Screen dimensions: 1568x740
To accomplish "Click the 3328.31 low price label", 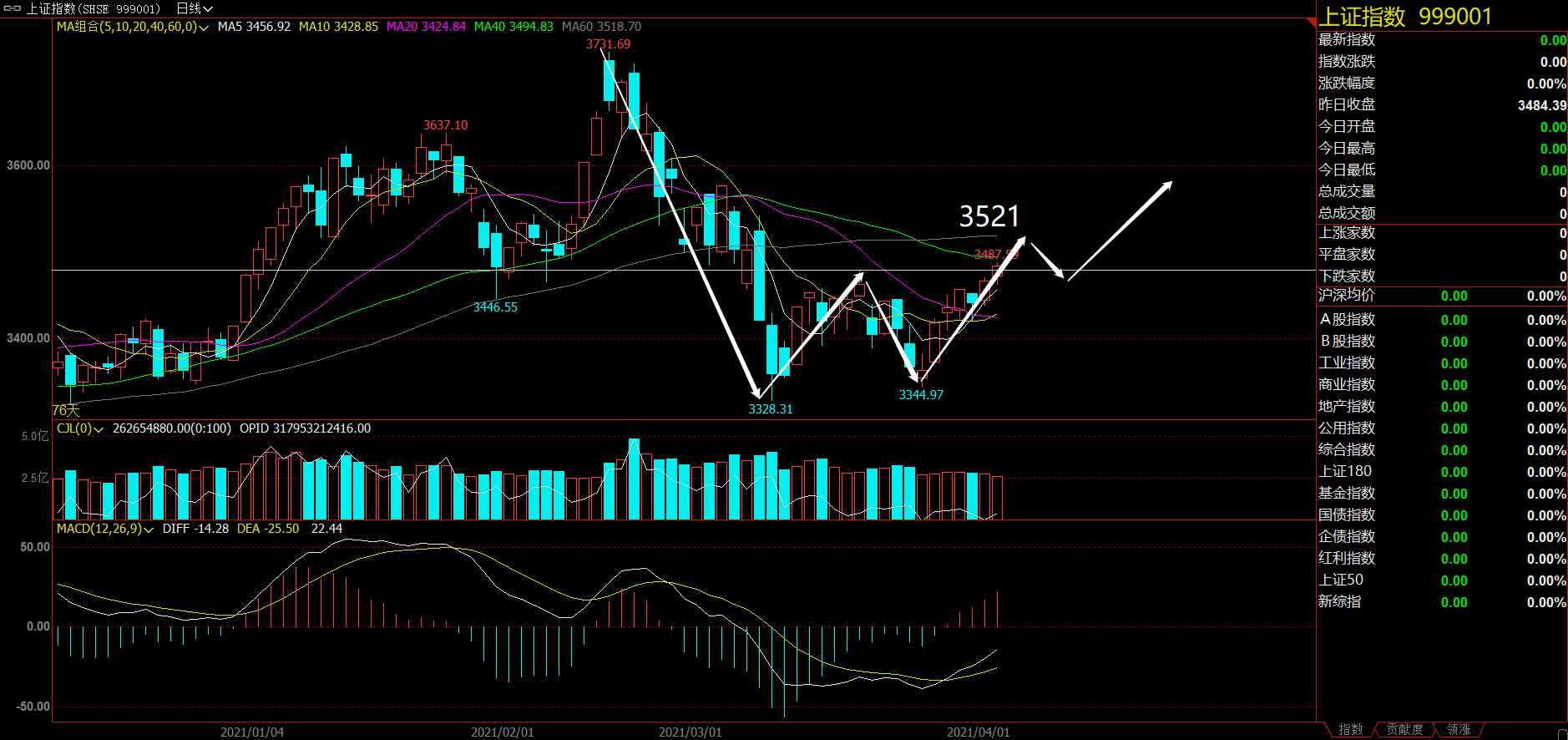I will [x=771, y=409].
